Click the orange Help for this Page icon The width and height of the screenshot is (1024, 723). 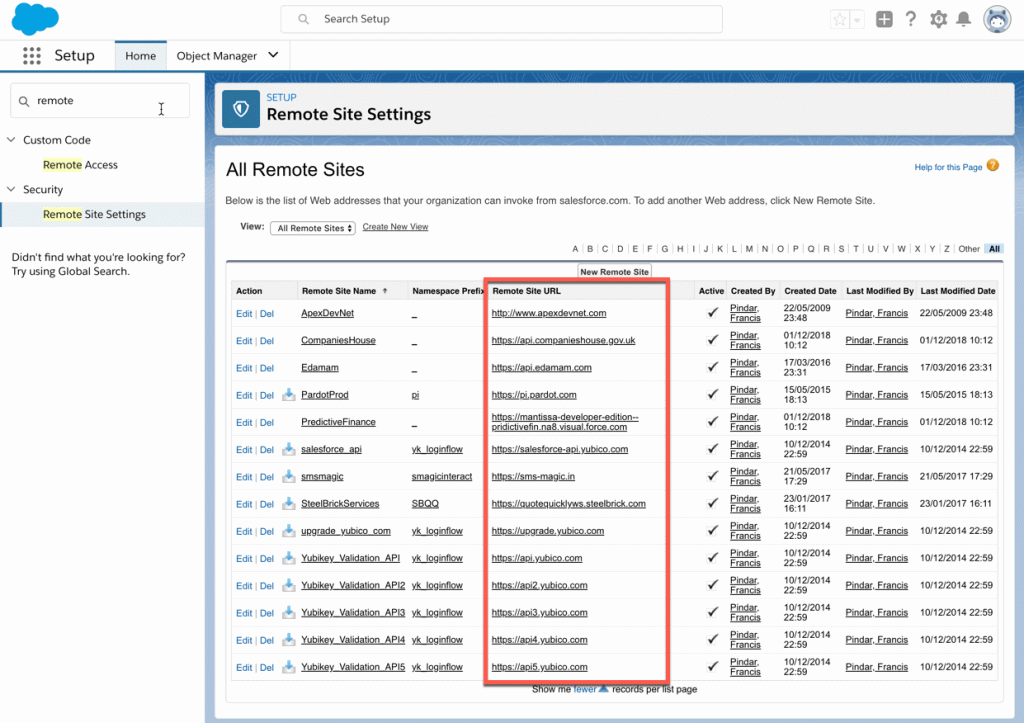tap(992, 167)
